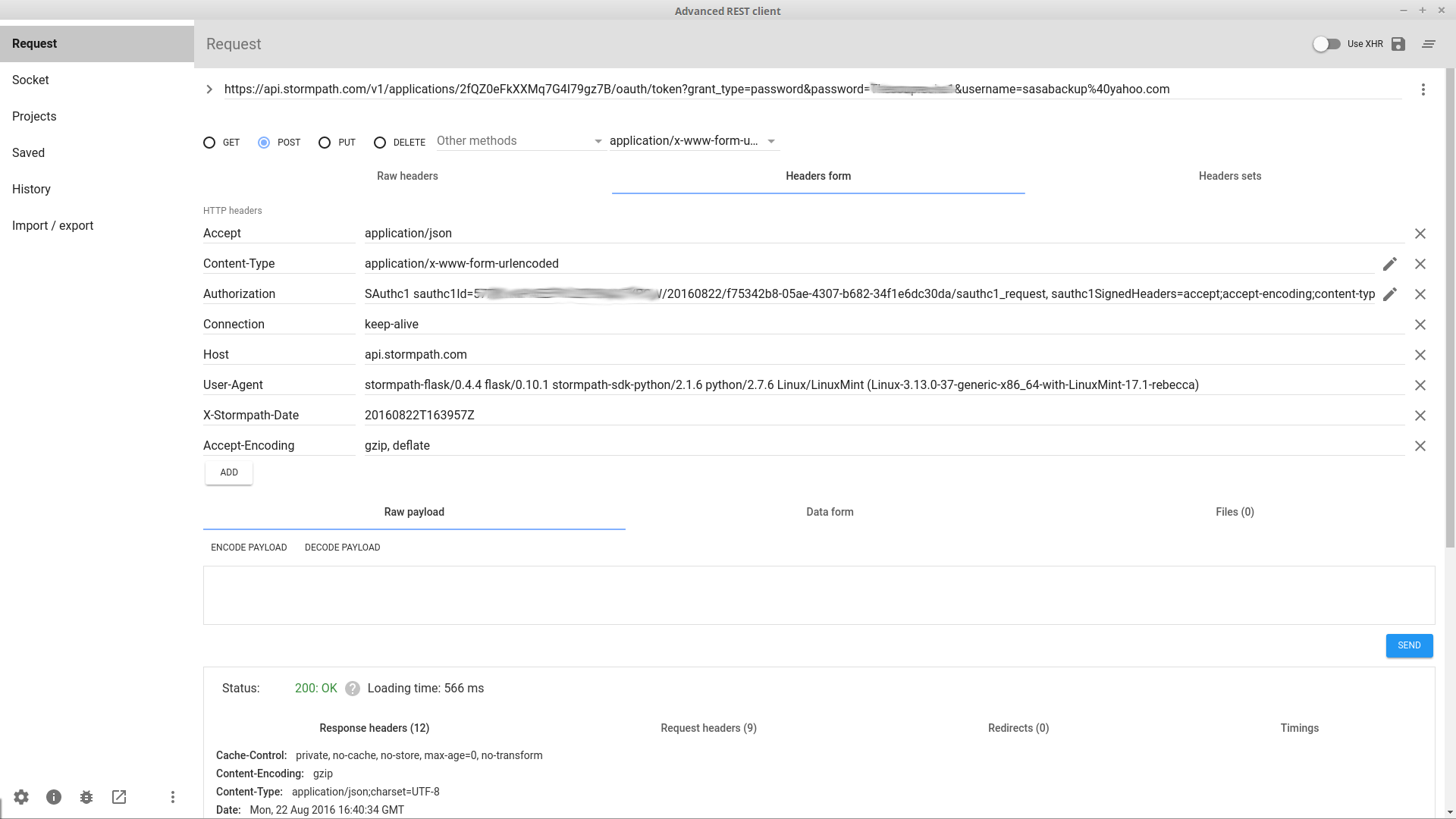Screen dimensions: 1456x819
Task: Remove the Host header row
Action: tap(1420, 355)
